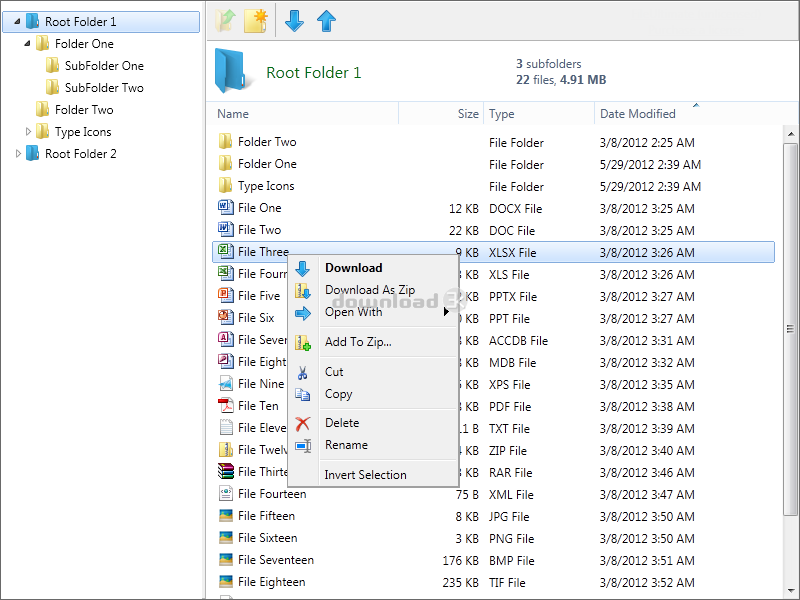Click the Delete red X icon in context menu

coord(303,424)
